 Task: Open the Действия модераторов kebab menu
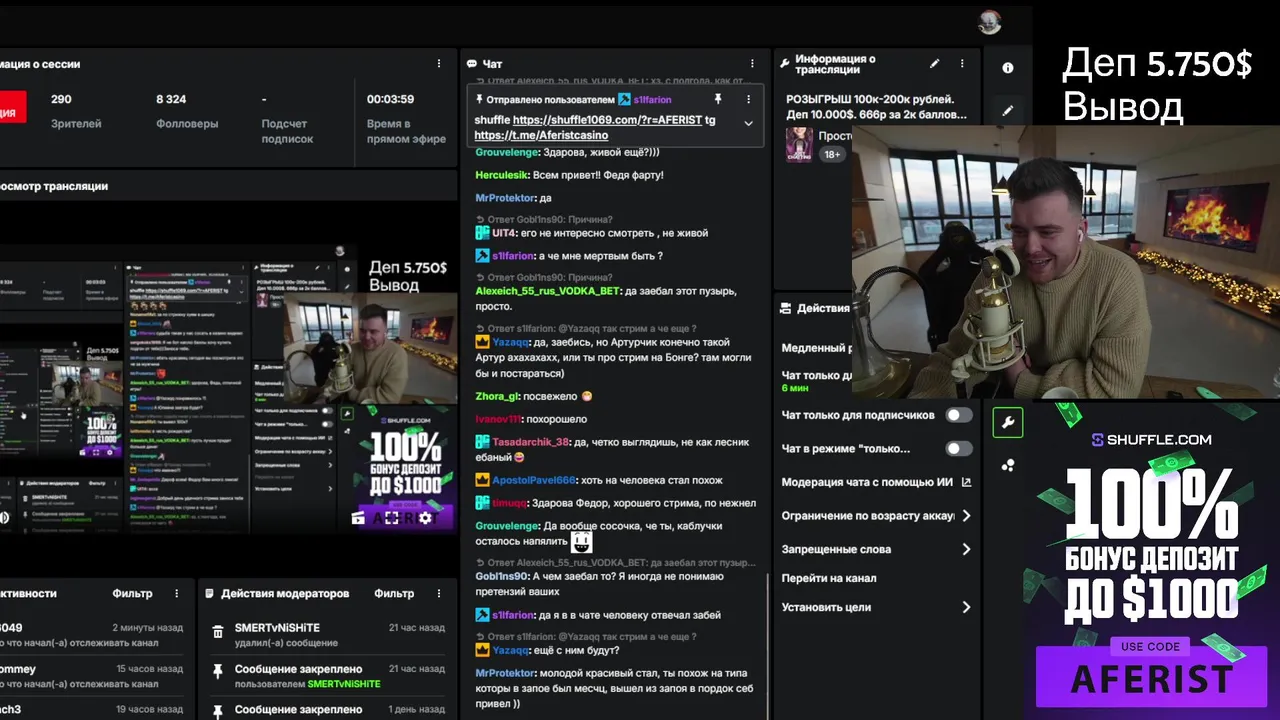click(439, 593)
